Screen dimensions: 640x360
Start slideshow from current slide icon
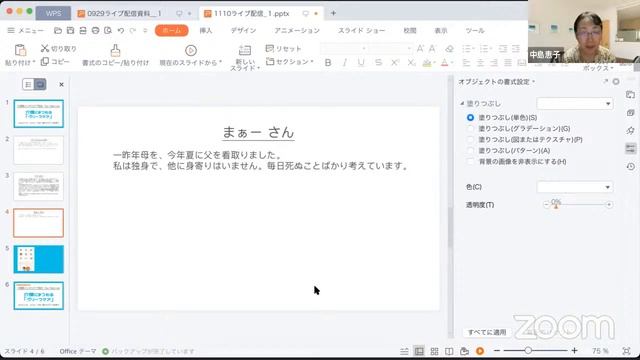click(x=191, y=50)
